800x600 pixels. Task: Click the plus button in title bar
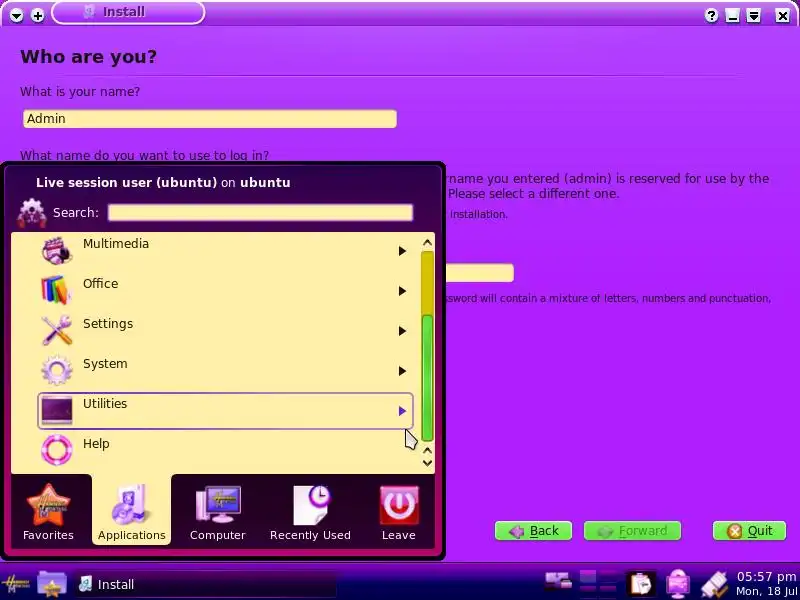tap(37, 16)
